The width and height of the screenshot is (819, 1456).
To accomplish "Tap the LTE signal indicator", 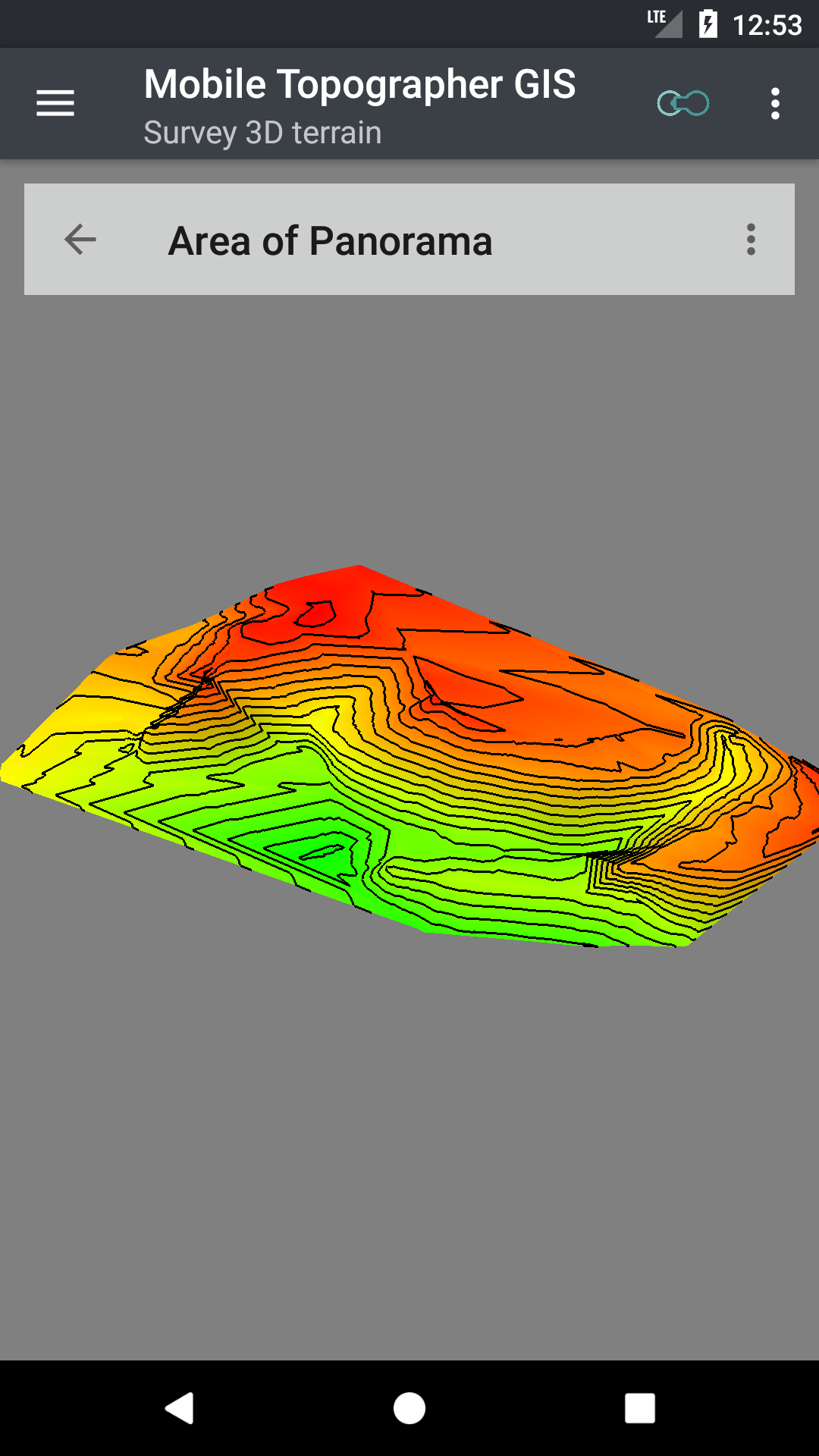I will [x=665, y=24].
